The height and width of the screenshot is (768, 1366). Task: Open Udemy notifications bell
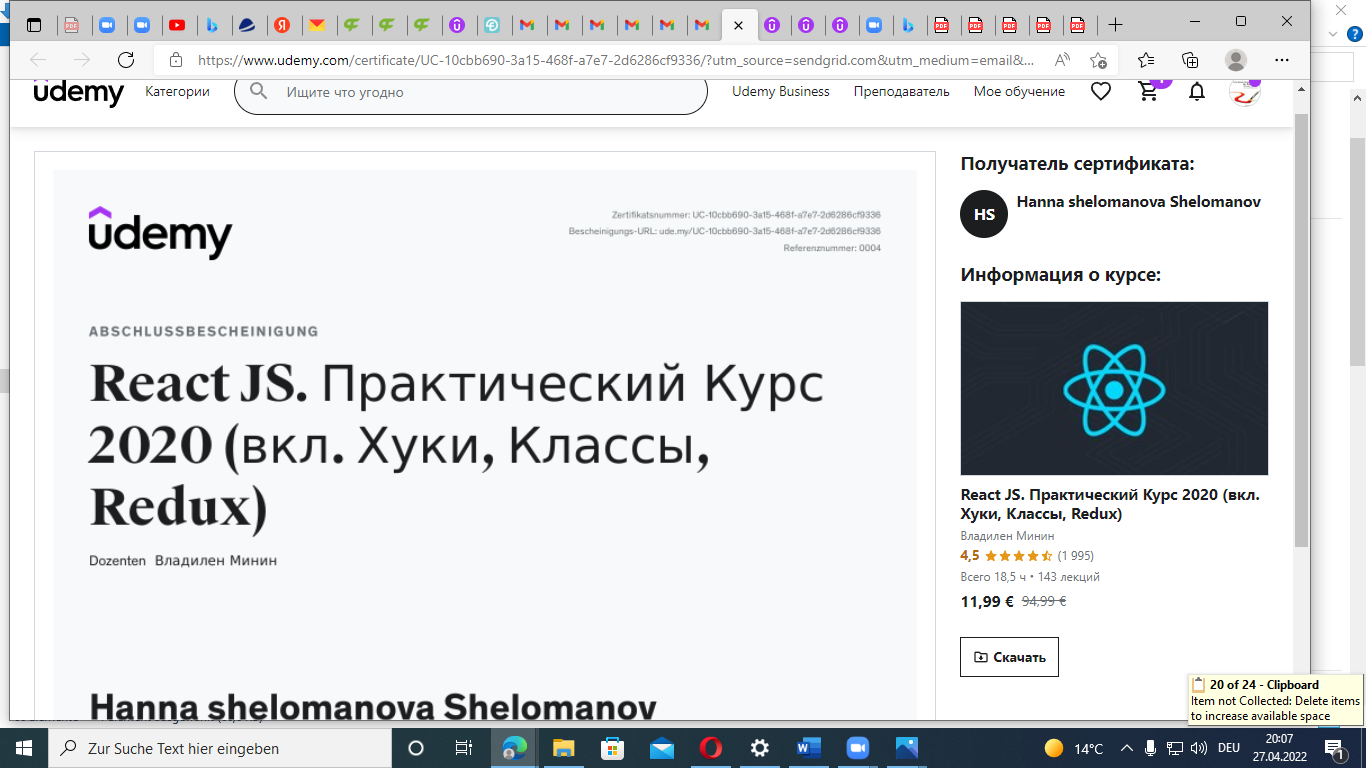tap(1196, 92)
